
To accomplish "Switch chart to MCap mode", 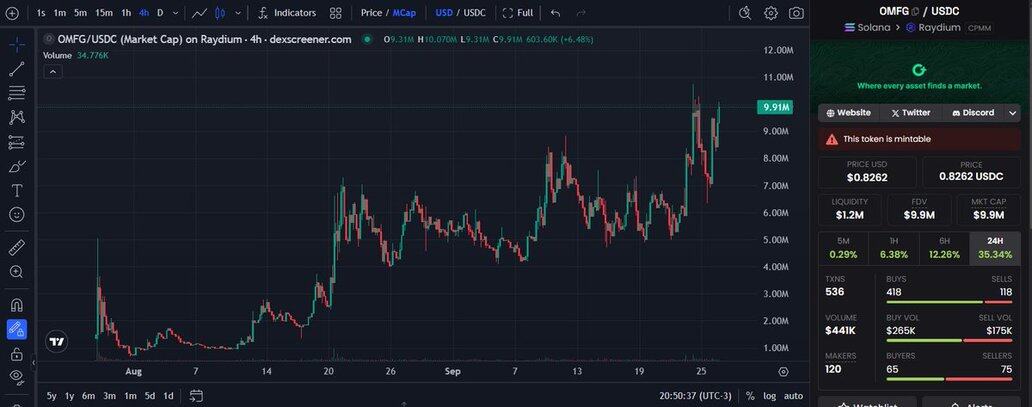I will tap(404, 13).
